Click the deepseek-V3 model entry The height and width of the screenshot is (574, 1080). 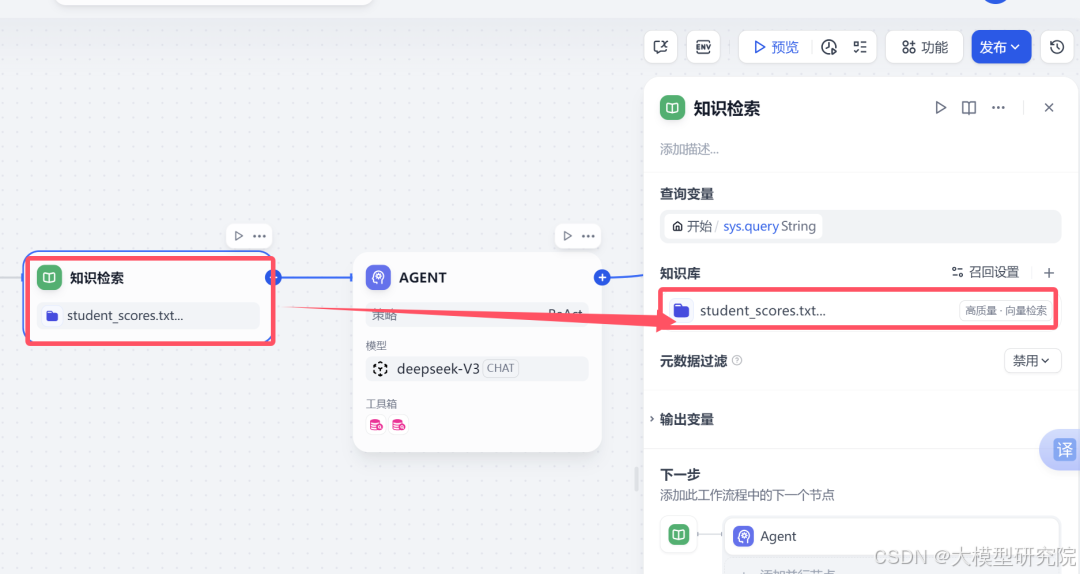477,368
